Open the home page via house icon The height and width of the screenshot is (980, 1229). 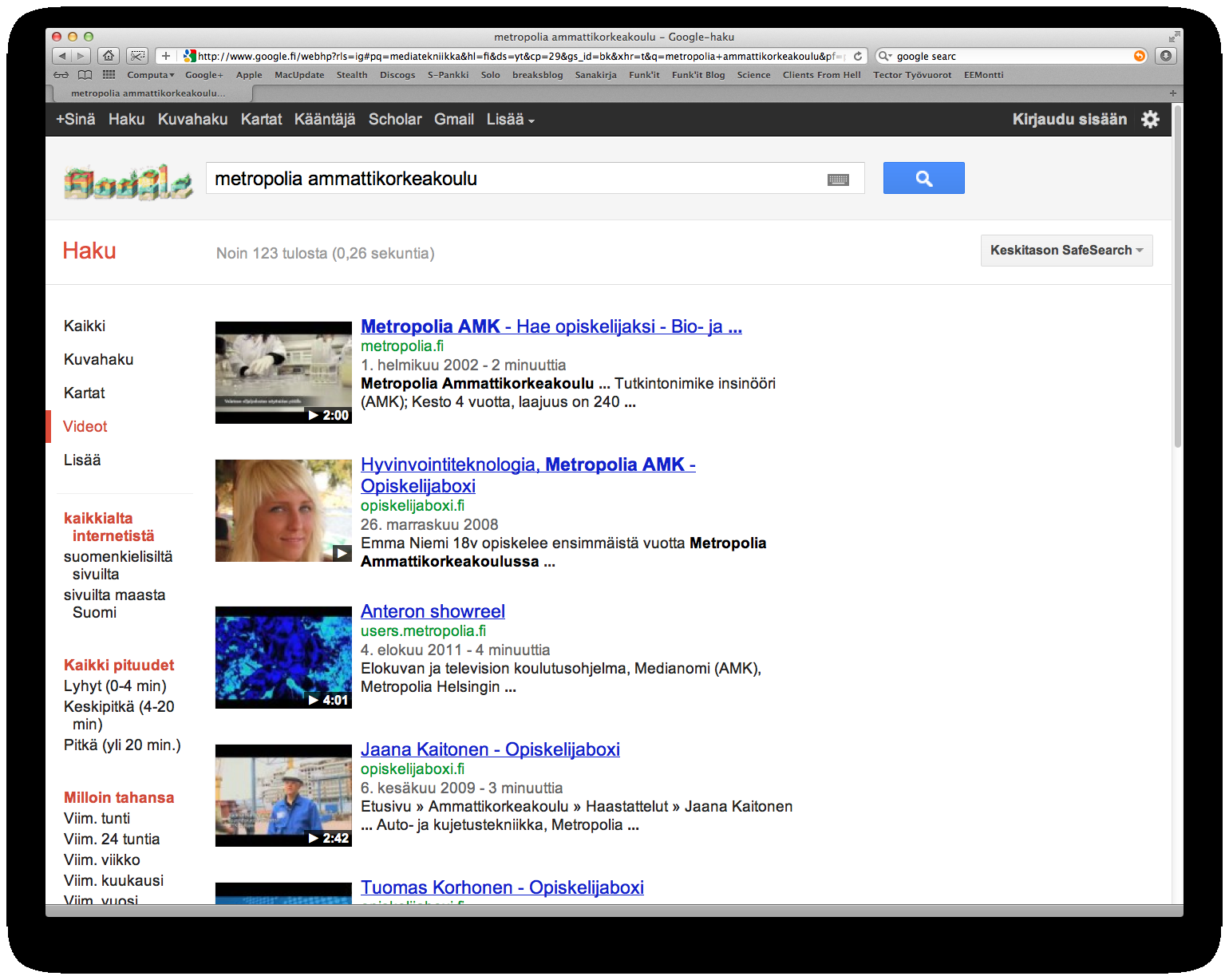[109, 56]
